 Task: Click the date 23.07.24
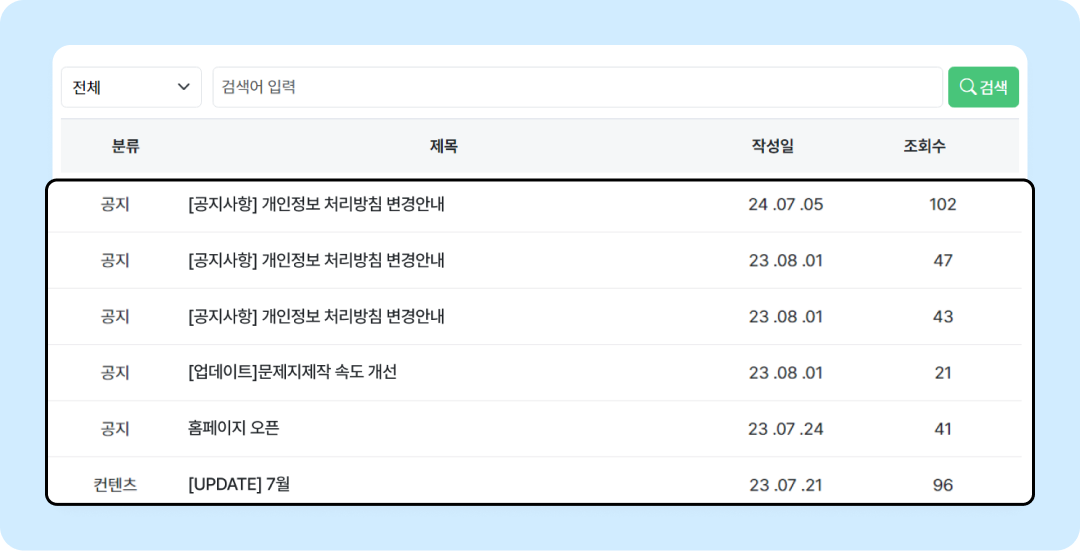pos(786,429)
